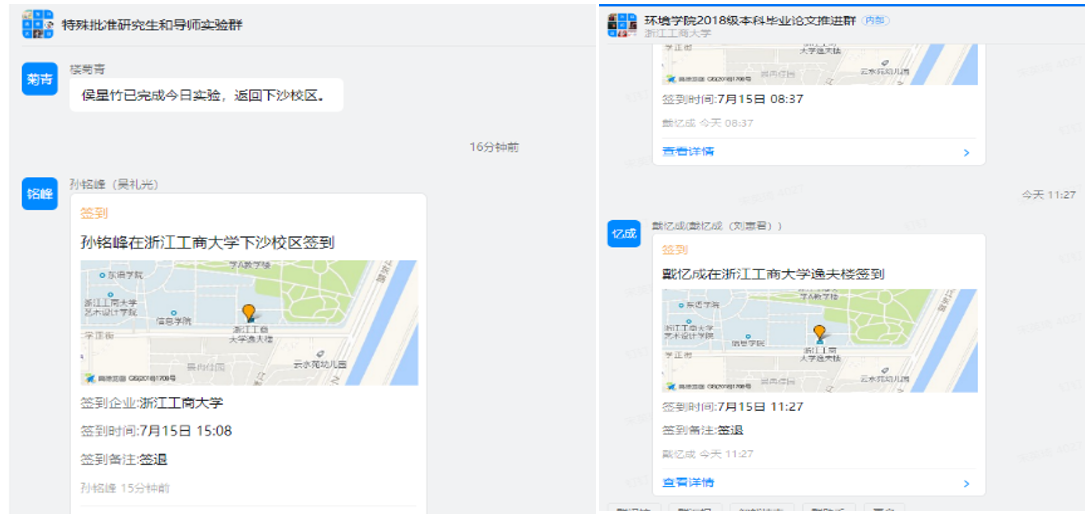Click the line 签到企业:浙江工商大学
Viewport: 1085px width, 517px height.
pos(152,403)
